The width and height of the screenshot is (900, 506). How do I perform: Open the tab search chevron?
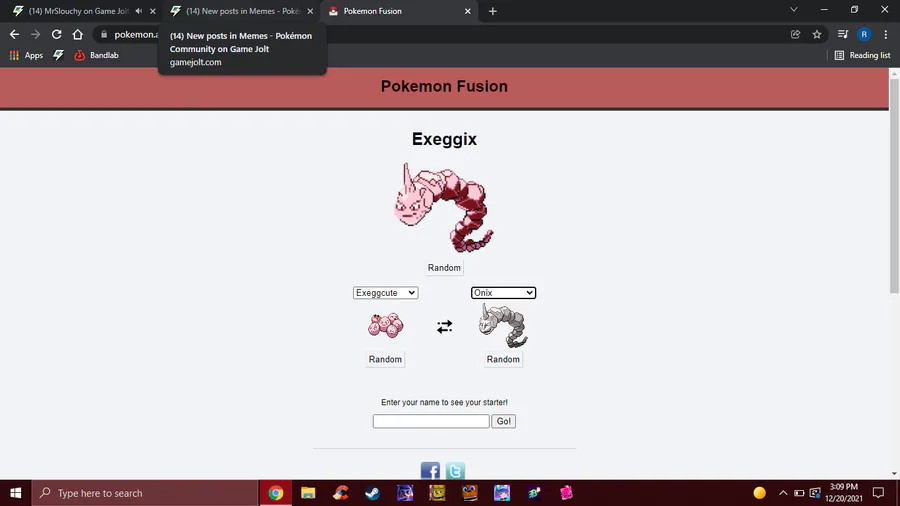pyautogui.click(x=794, y=10)
